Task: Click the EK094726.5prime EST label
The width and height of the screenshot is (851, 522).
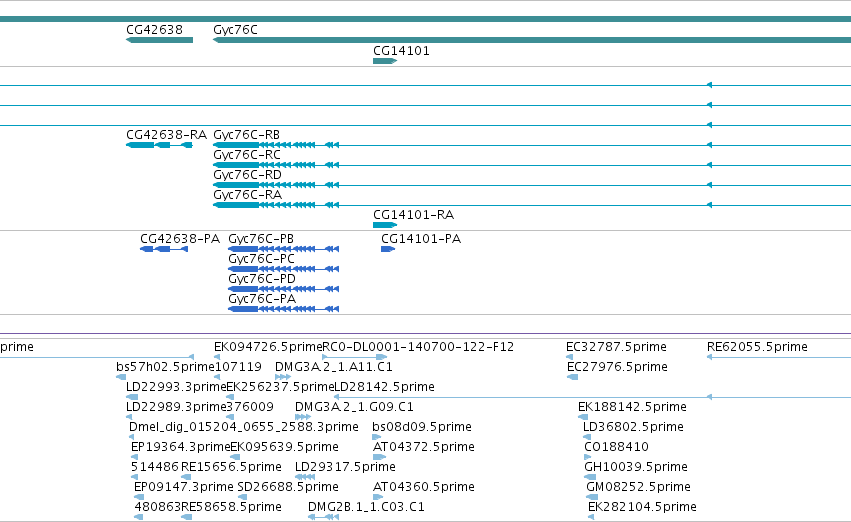Action: [x=268, y=347]
